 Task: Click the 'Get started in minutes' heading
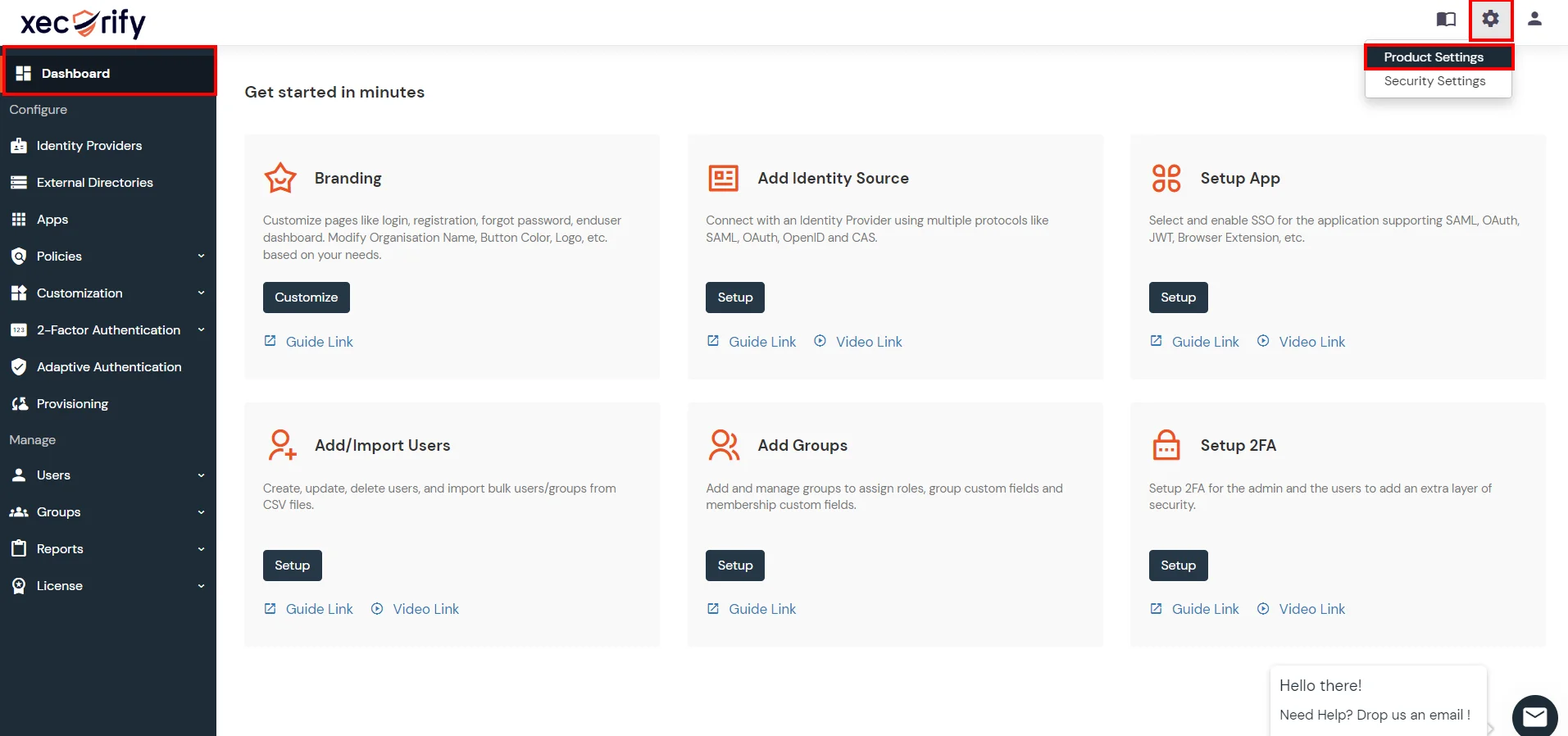point(334,92)
